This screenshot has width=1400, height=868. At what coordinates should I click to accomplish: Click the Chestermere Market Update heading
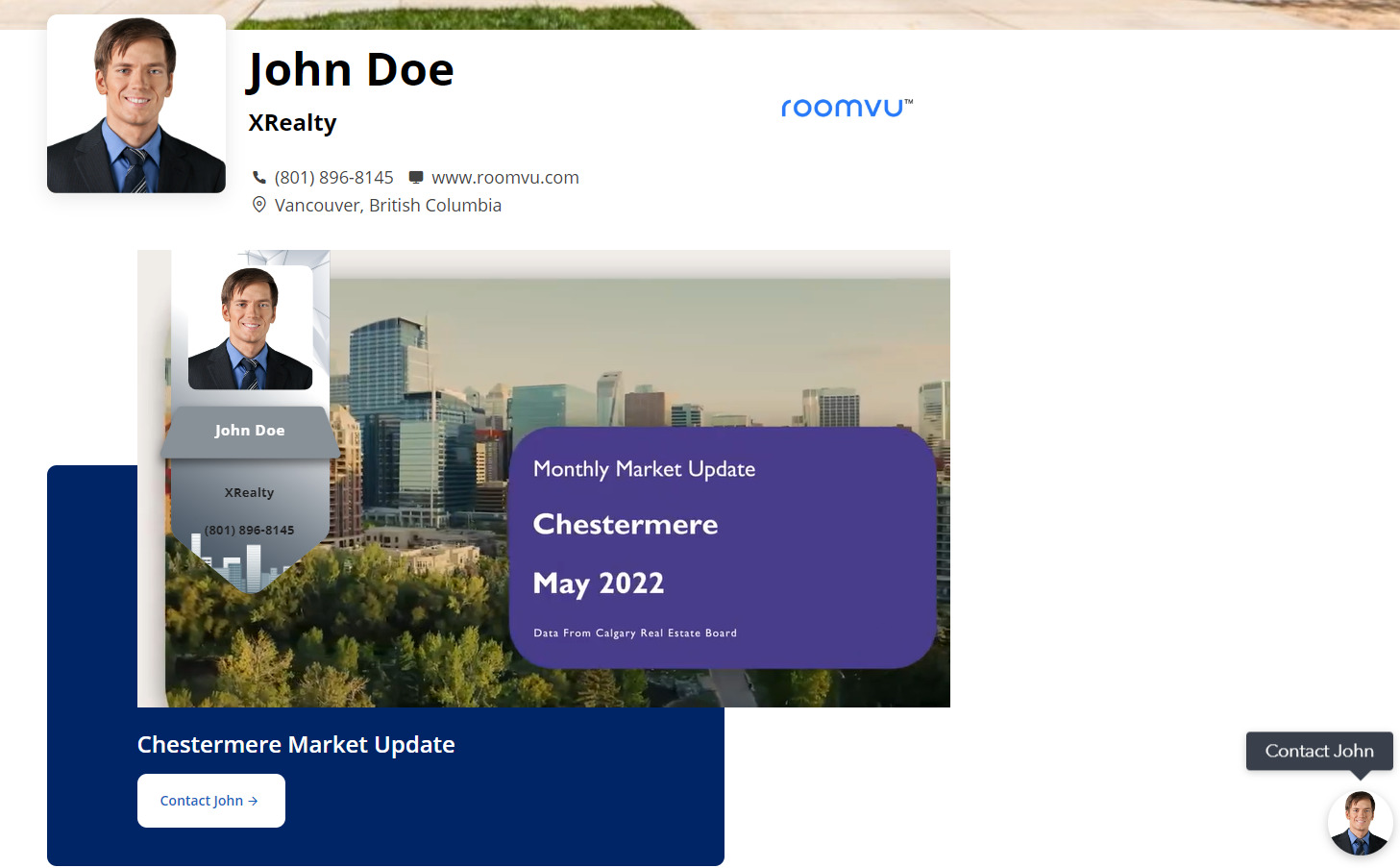click(296, 744)
